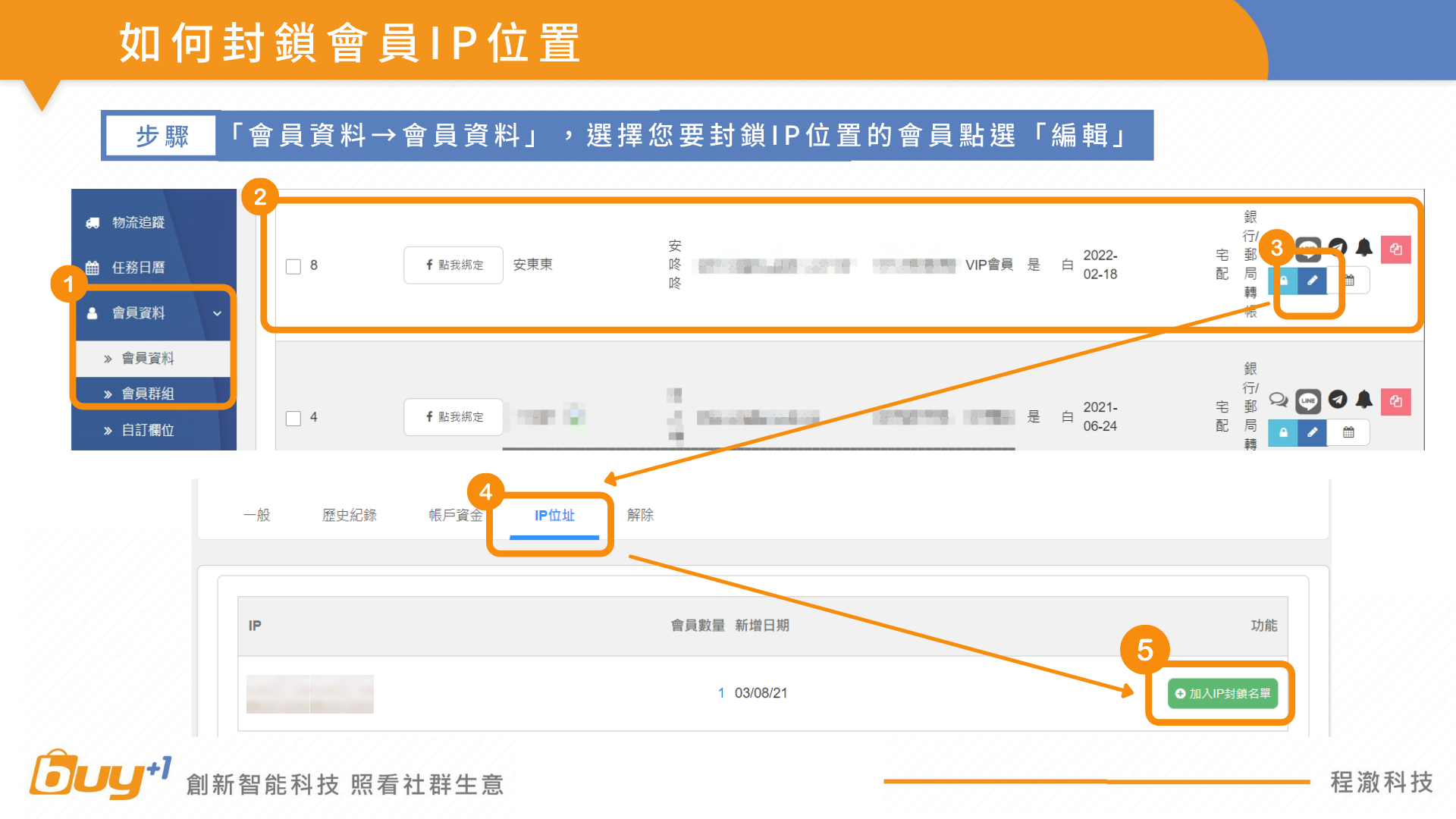The width and height of the screenshot is (1456, 819).
Task: Click the Telegram paper-plane icon for member 4
Action: coord(1338,399)
